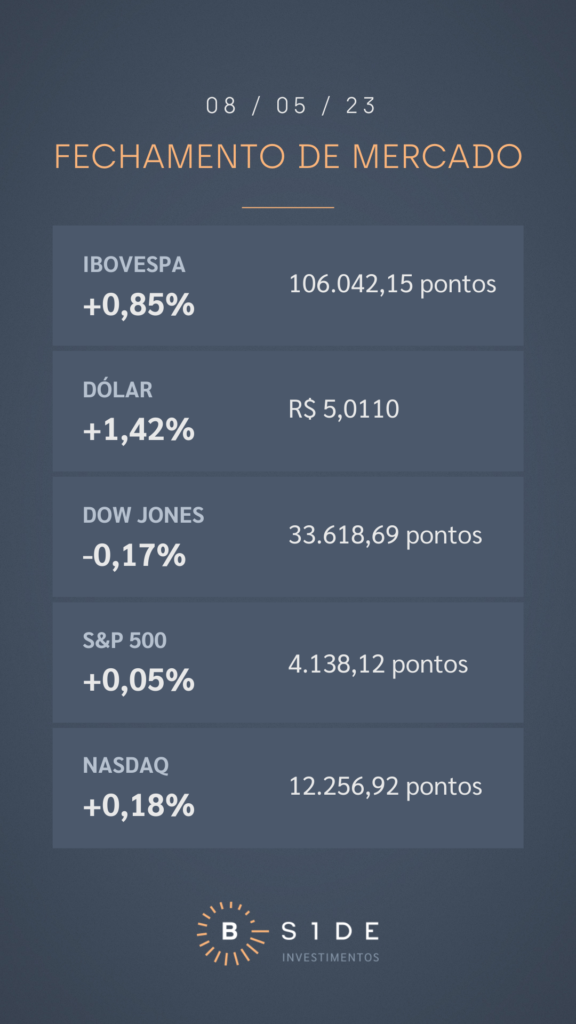Click the 4.138,12 pontos value
This screenshot has width=576, height=1024.
coord(378,664)
